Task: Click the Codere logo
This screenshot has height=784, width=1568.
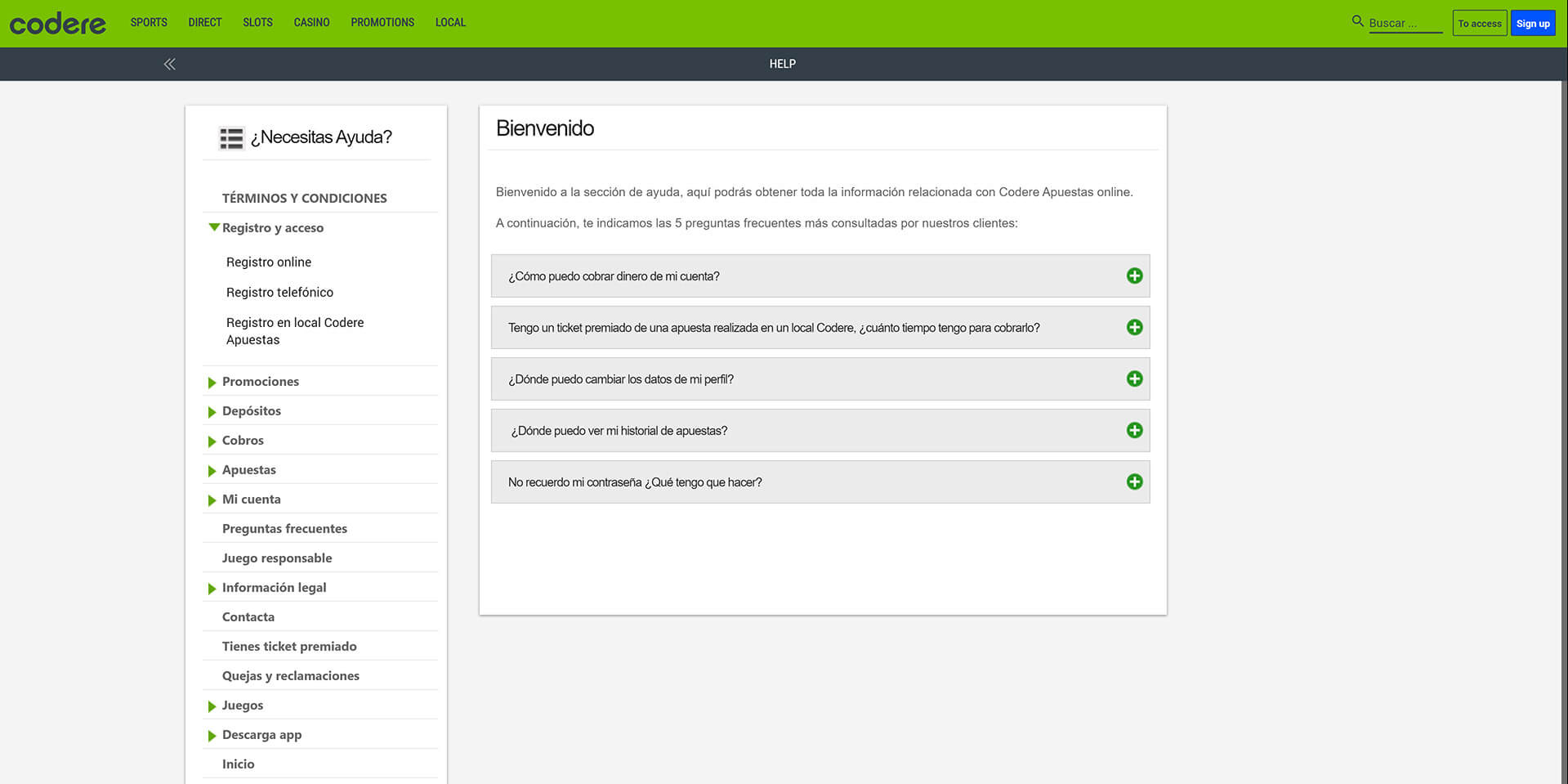Action: click(57, 24)
